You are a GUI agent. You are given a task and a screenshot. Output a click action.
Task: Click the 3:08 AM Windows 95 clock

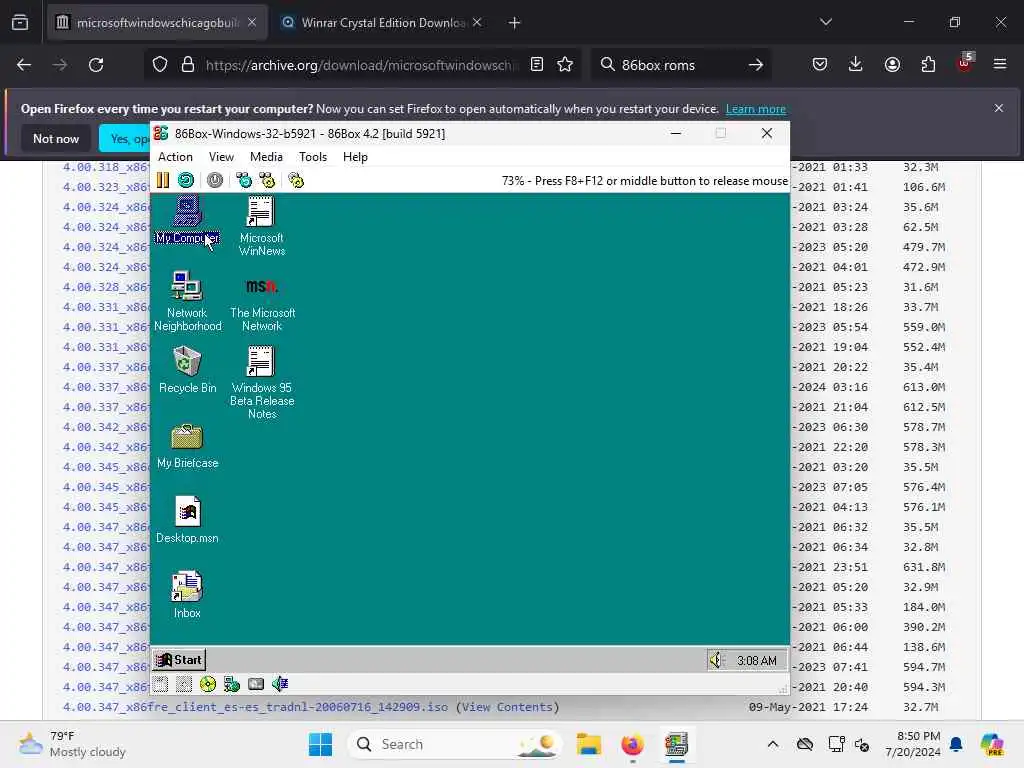[x=757, y=660]
